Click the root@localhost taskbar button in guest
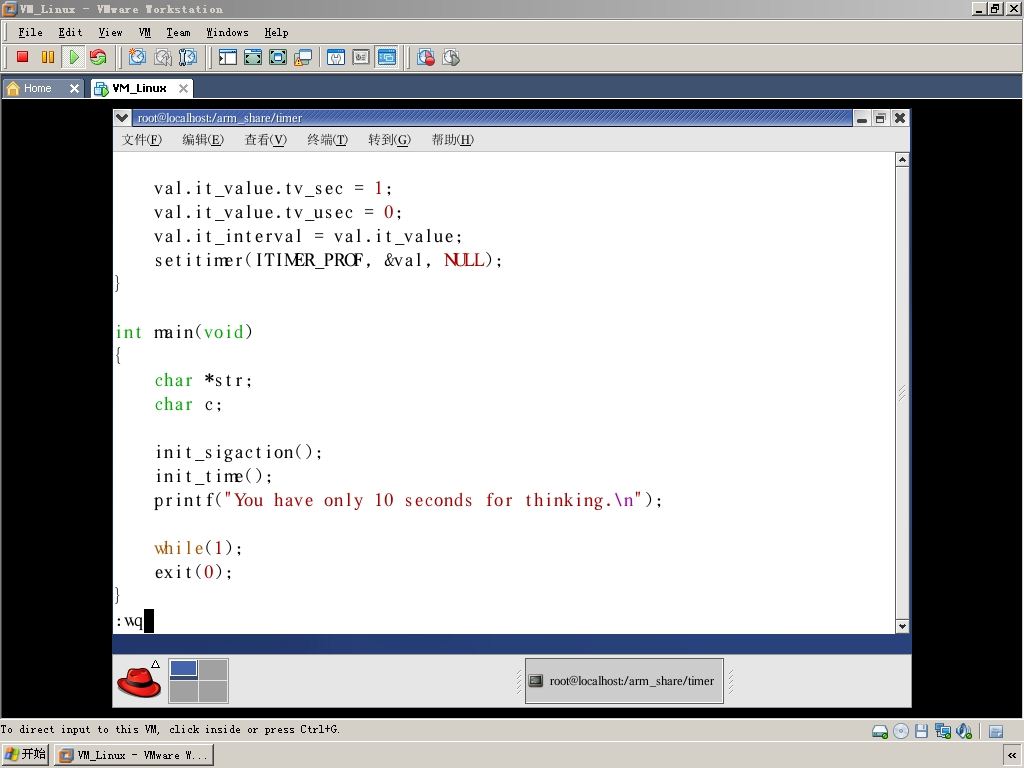Viewport: 1024px width, 768px height. tap(624, 680)
